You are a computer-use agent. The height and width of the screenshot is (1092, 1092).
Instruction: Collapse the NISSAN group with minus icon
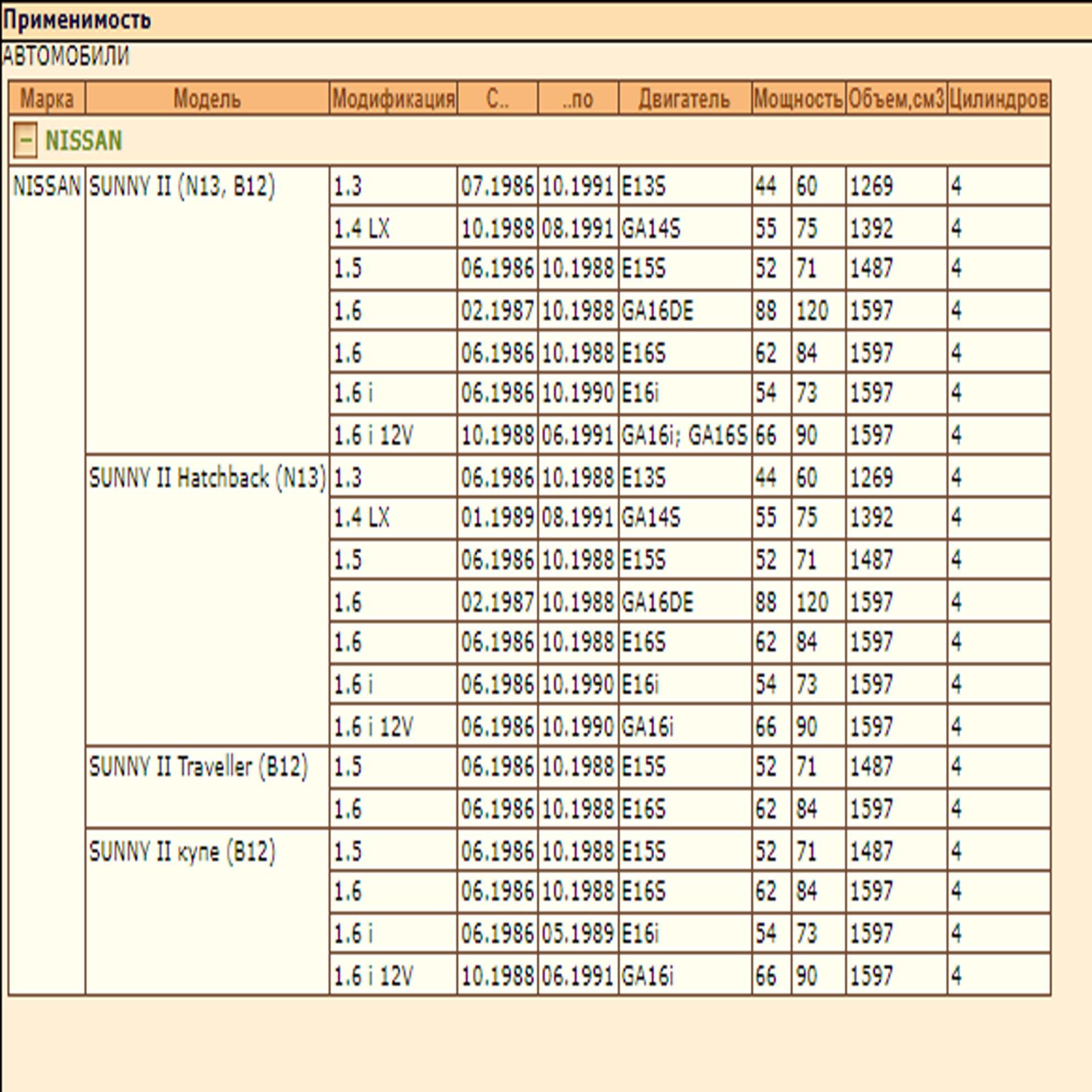click(25, 140)
